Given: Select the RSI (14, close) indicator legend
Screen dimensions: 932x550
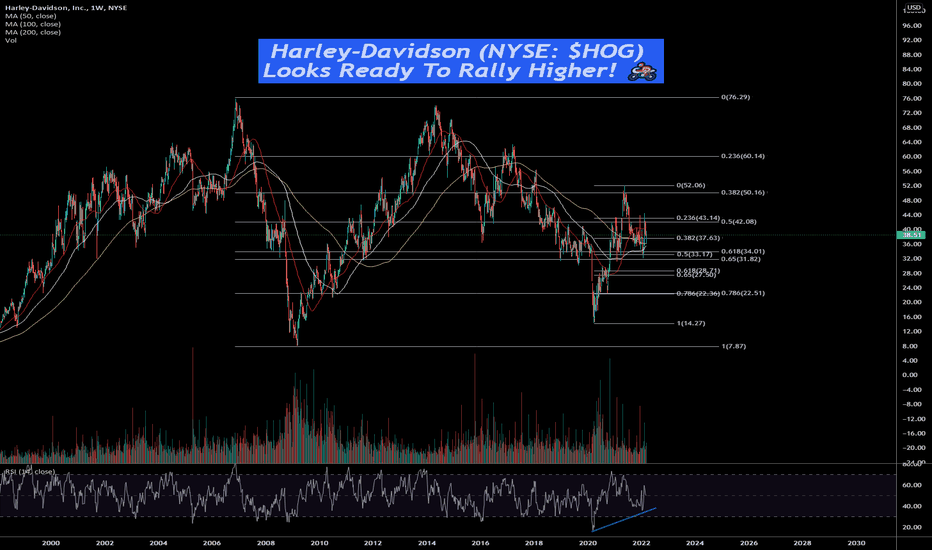Looking at the screenshot, I should [x=30, y=472].
